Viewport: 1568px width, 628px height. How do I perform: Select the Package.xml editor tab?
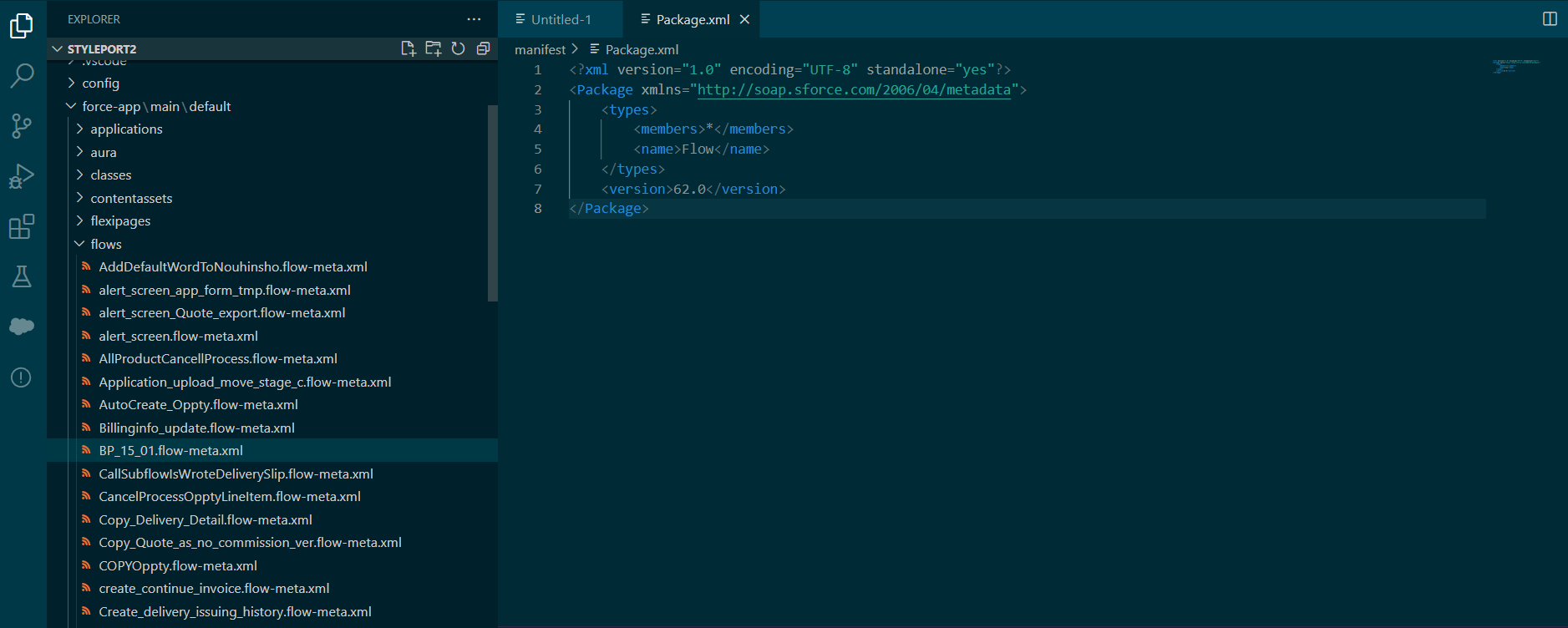tap(692, 19)
